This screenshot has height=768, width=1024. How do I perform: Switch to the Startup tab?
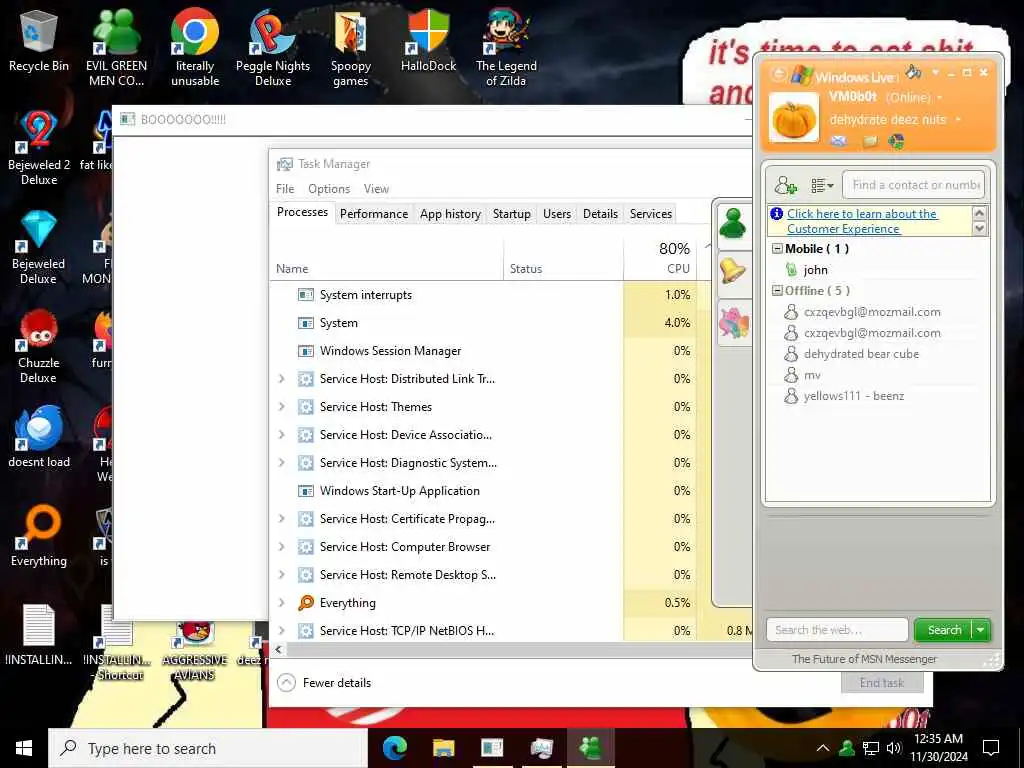click(512, 214)
